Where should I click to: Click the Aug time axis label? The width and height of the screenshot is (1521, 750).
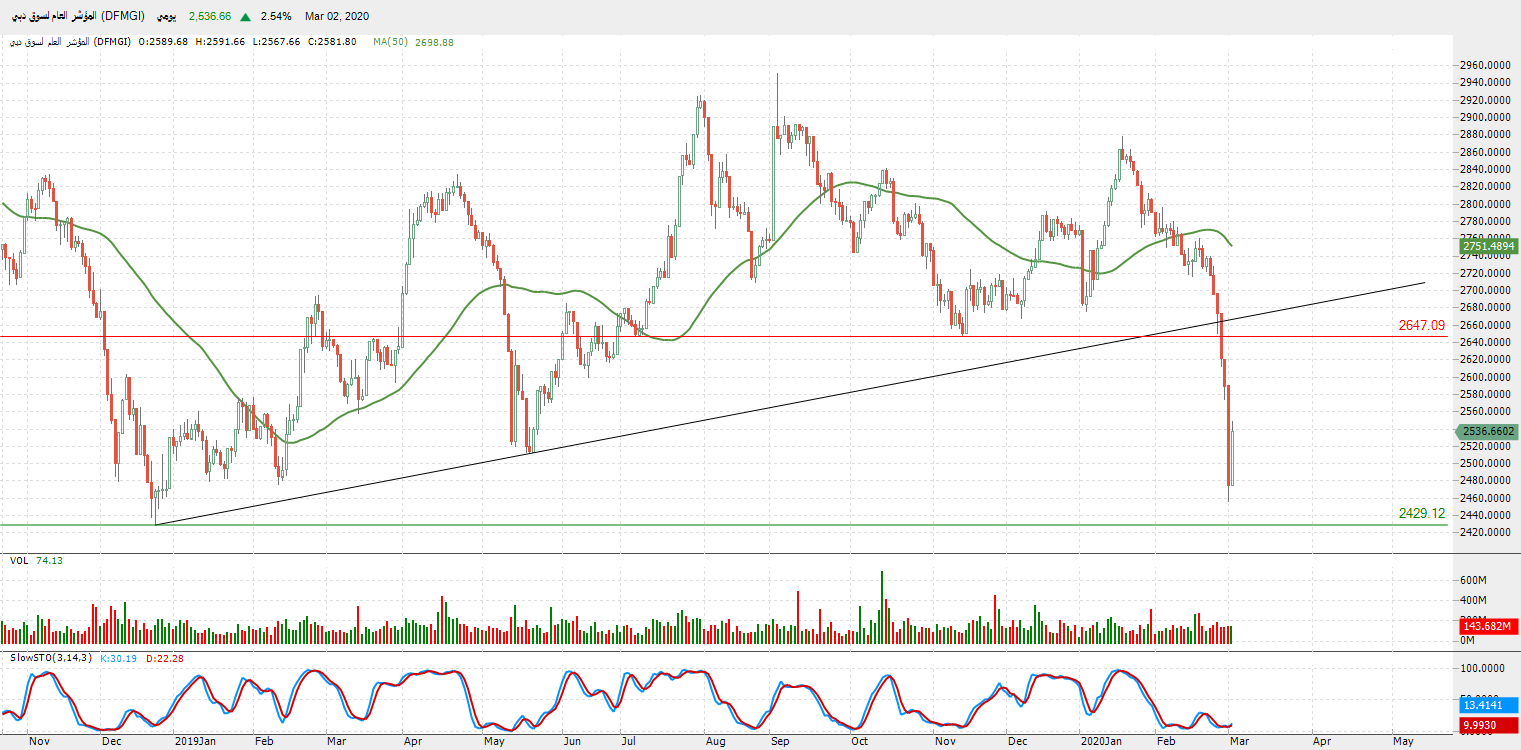(715, 742)
